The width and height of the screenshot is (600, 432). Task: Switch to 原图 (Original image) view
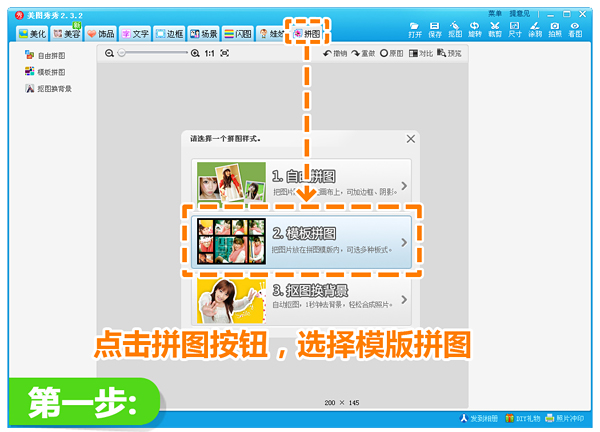click(x=391, y=53)
